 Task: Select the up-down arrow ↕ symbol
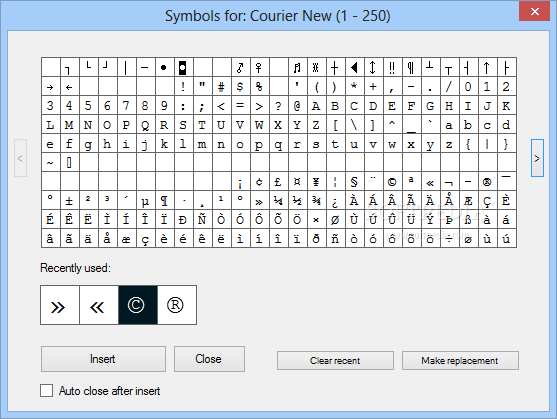tap(373, 67)
